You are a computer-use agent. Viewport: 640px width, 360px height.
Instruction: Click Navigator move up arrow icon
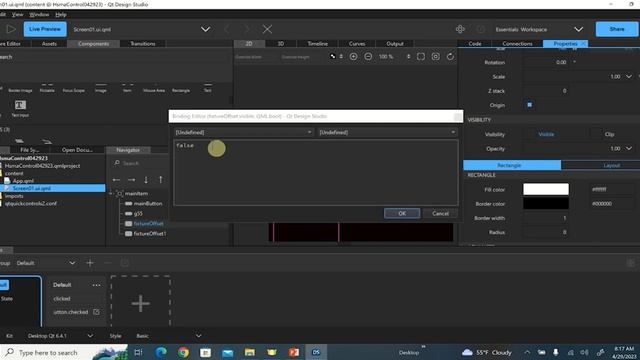tap(160, 180)
